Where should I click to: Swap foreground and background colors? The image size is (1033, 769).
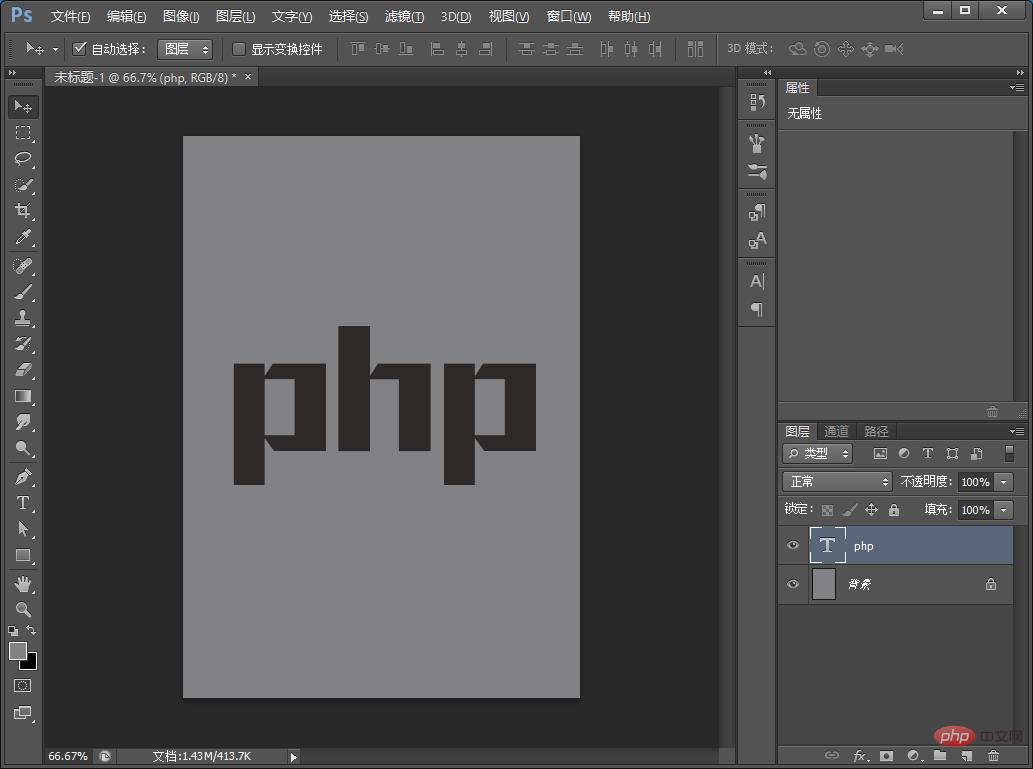[31, 631]
